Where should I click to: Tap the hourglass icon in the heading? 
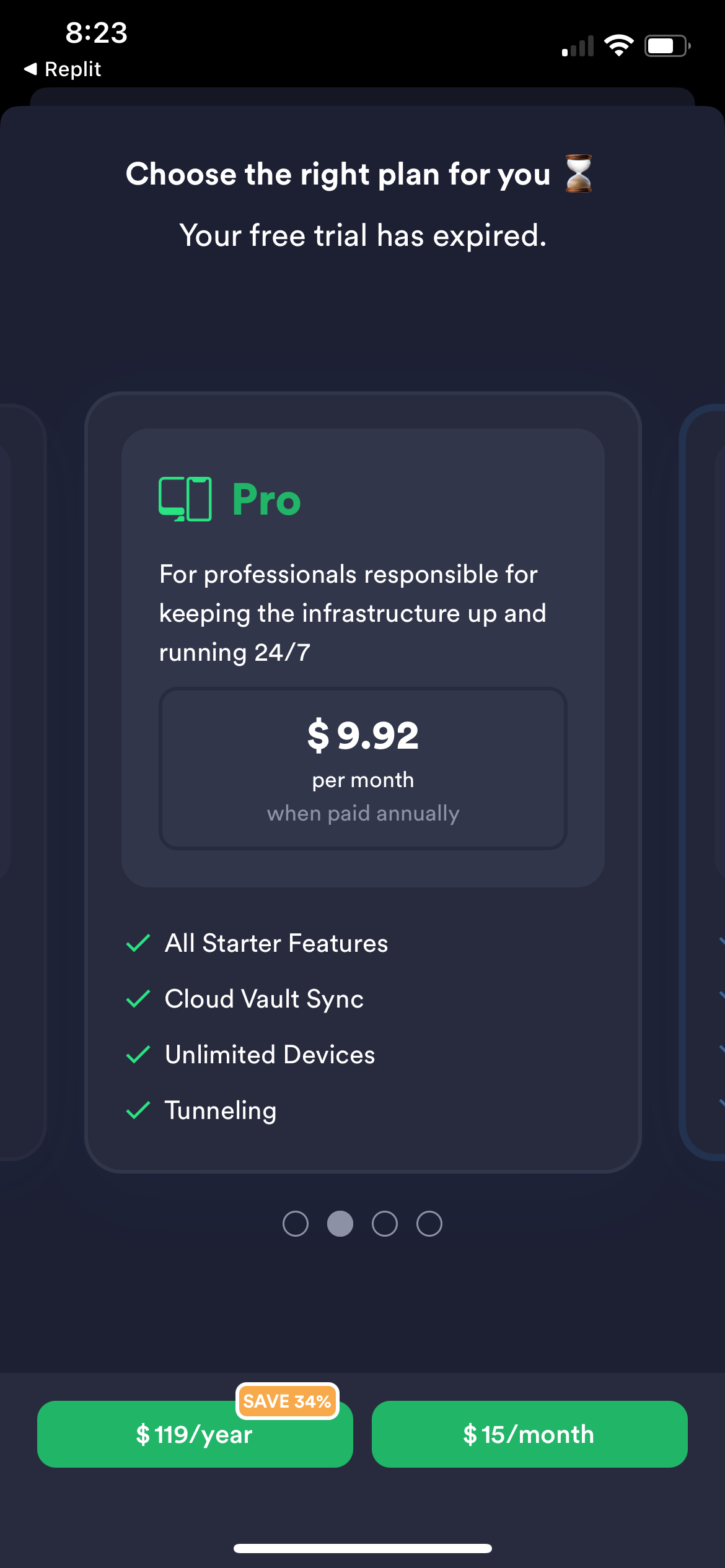click(x=579, y=174)
